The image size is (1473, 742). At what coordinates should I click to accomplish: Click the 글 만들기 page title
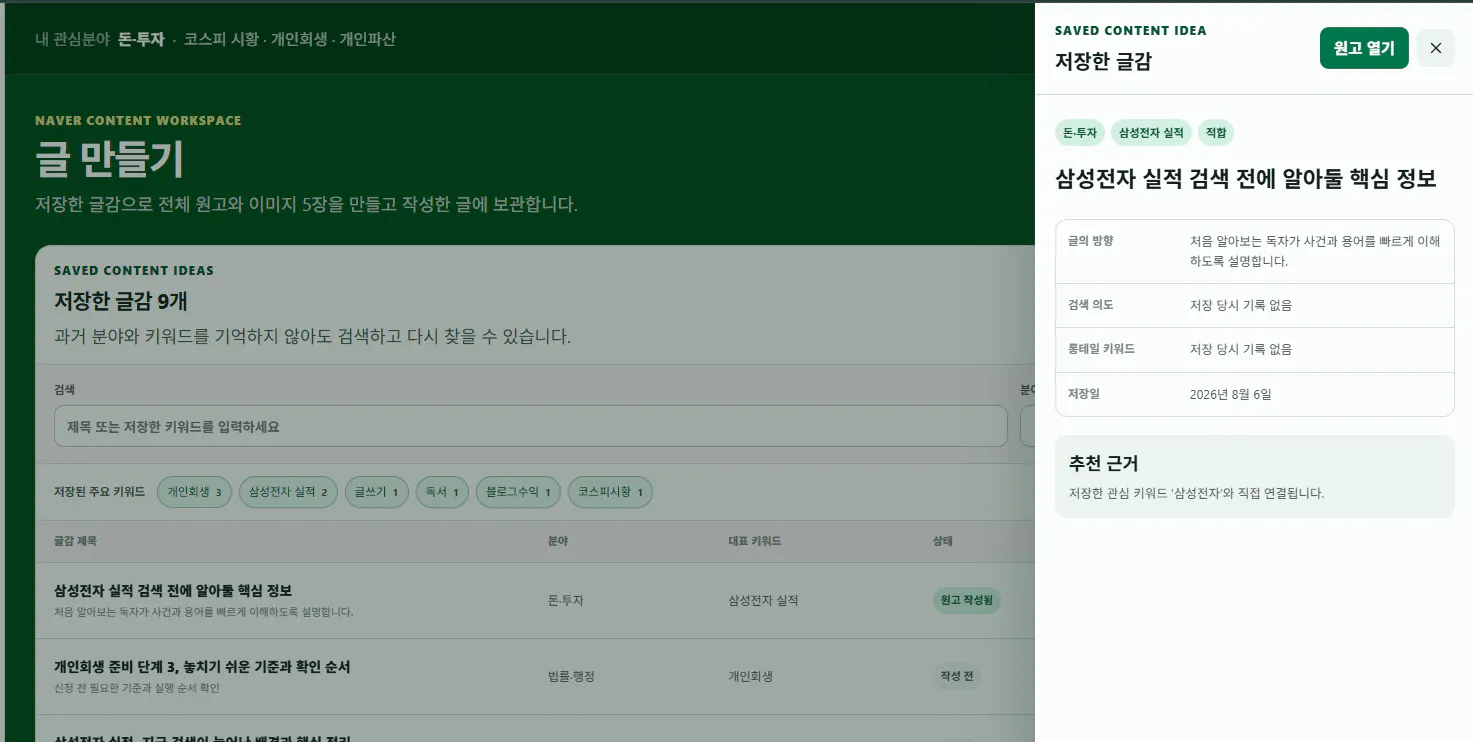coord(109,159)
